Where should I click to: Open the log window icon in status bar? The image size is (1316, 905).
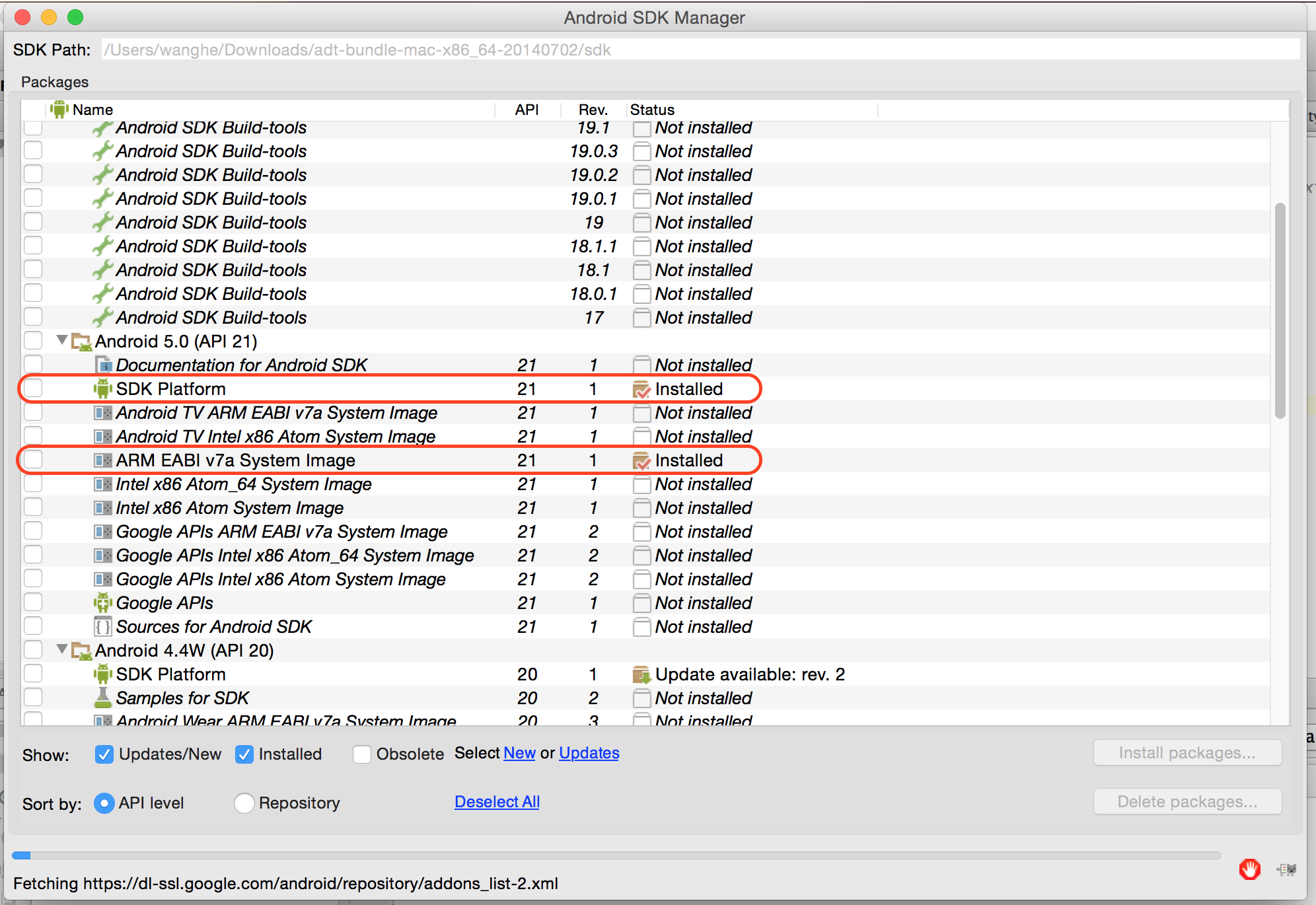pyautogui.click(x=1286, y=869)
